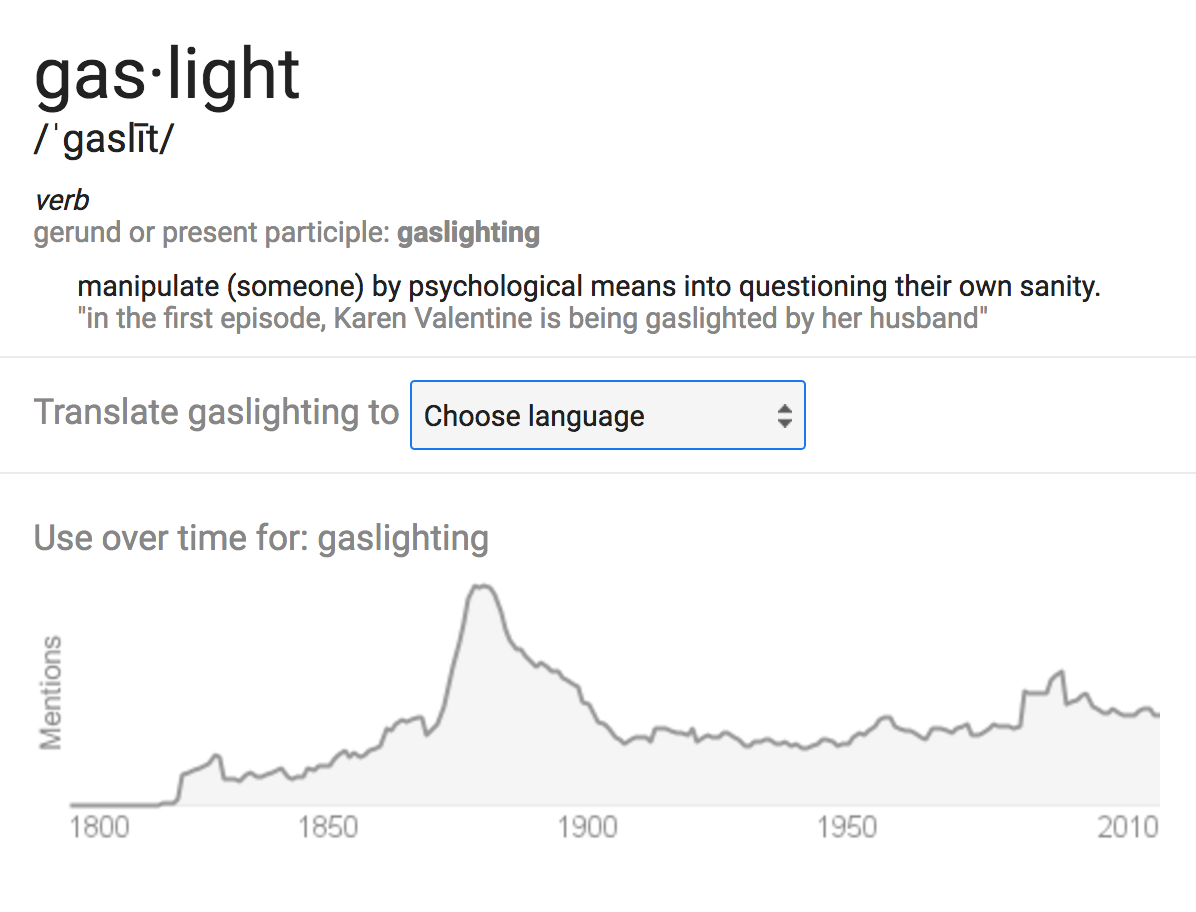Screen dimensions: 1196x912
Task: Click the Karen Valentine example sentence
Action: pyautogui.click(x=532, y=319)
